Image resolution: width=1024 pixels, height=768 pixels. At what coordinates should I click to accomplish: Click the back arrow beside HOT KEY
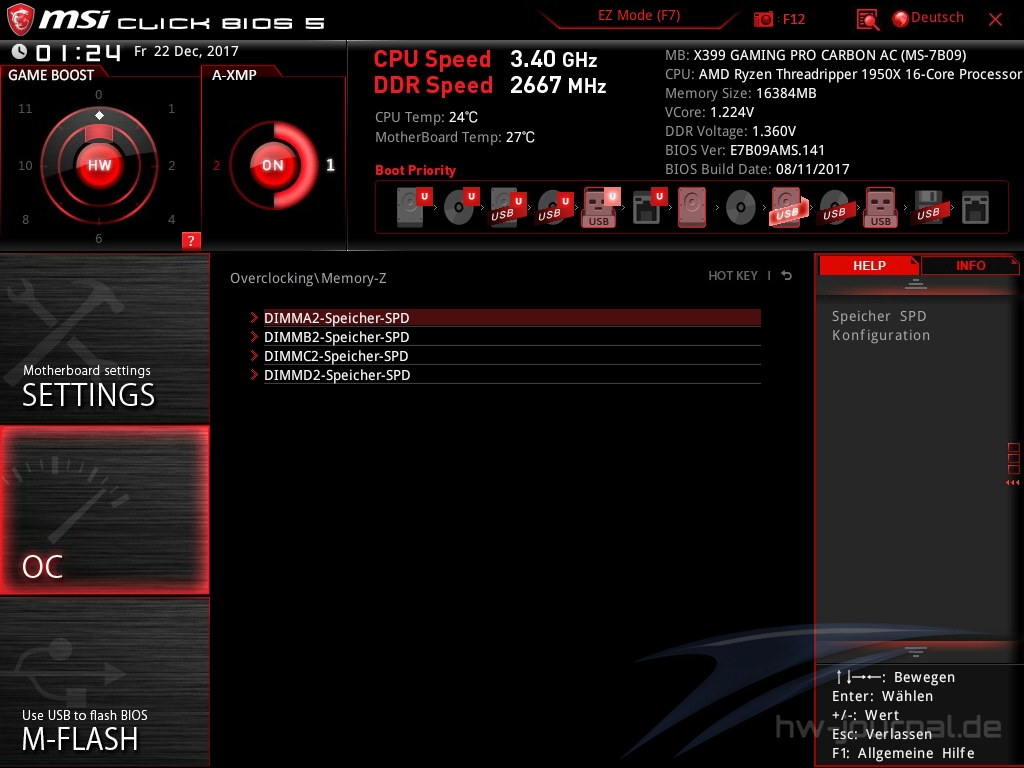coord(786,276)
